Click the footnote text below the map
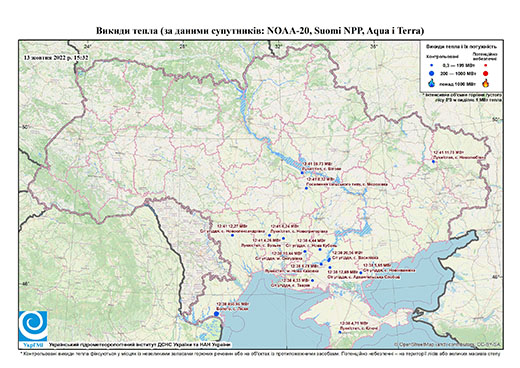This screenshot has width=520, height=368. pyautogui.click(x=260, y=353)
